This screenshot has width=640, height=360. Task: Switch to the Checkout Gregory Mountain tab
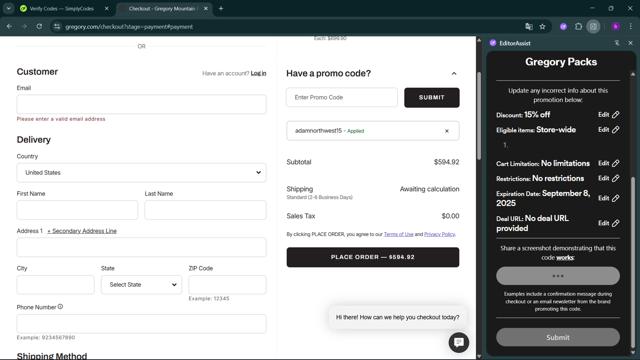click(162, 8)
